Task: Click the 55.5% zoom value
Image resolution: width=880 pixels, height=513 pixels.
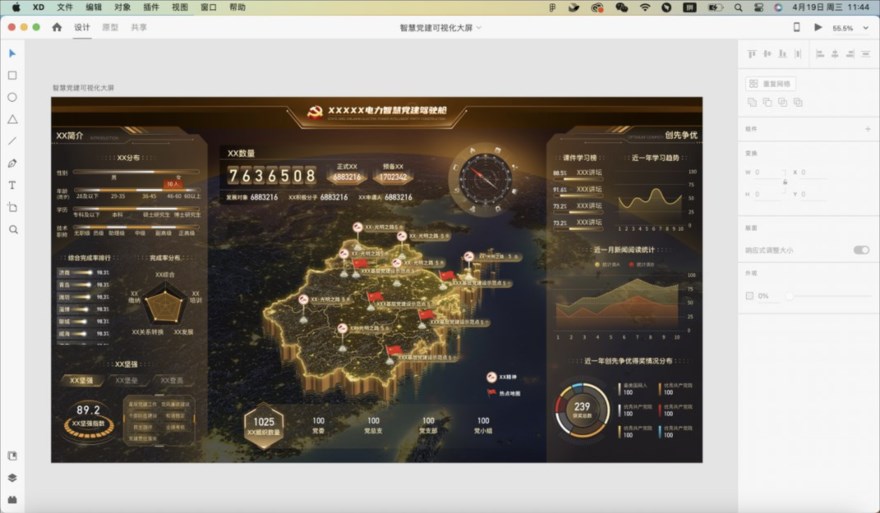Action: click(x=842, y=28)
